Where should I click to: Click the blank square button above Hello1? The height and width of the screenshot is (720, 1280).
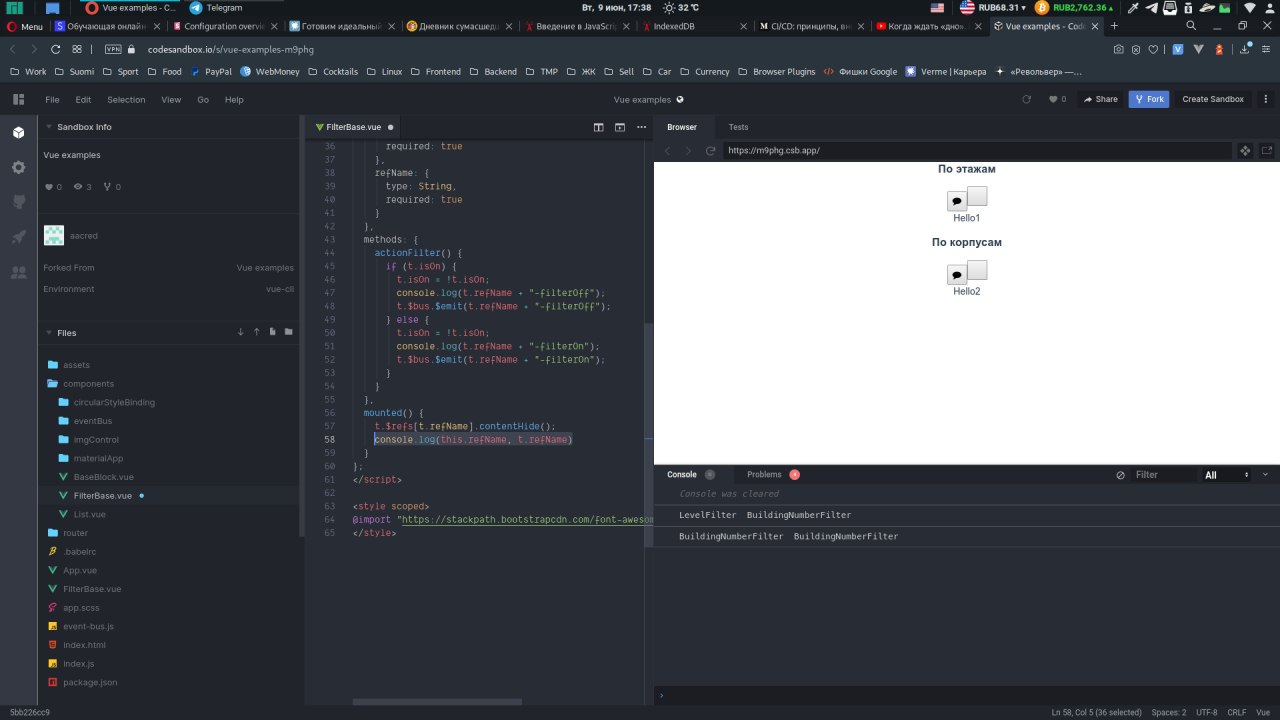coord(977,196)
